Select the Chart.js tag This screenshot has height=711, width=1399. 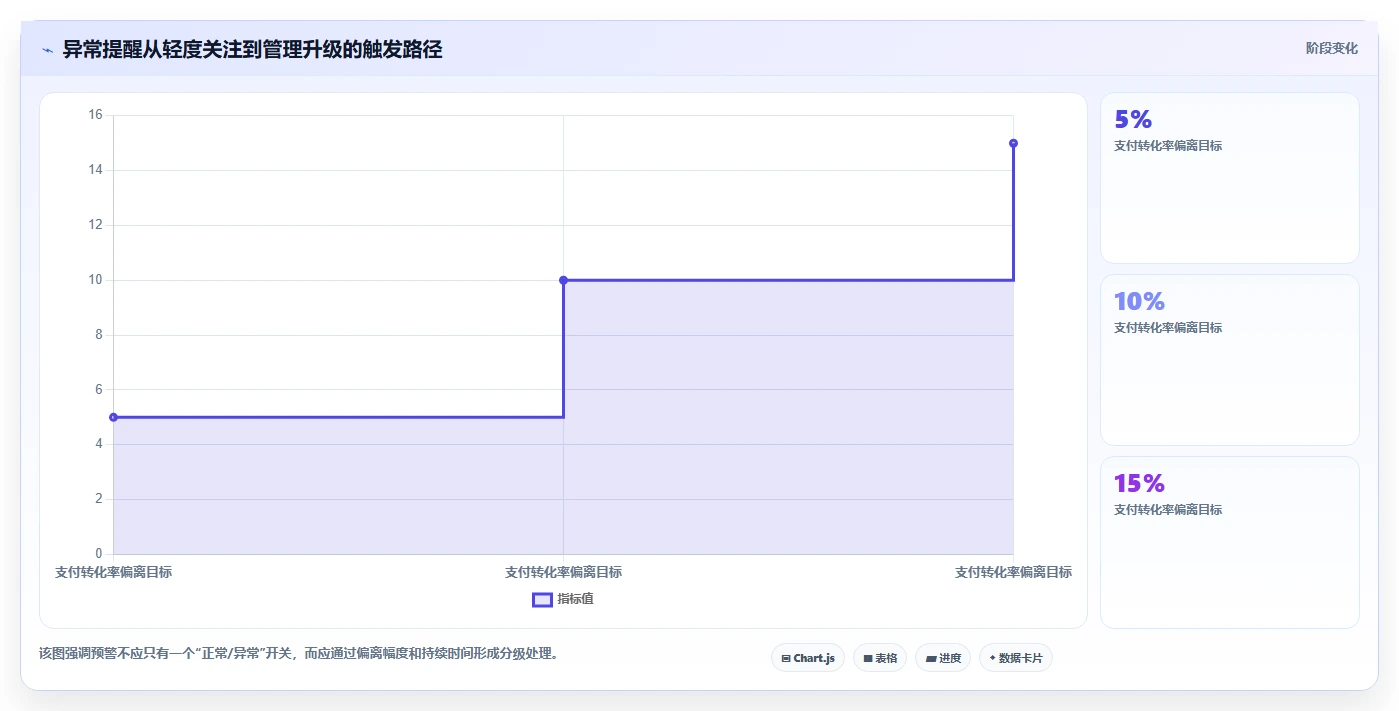808,658
